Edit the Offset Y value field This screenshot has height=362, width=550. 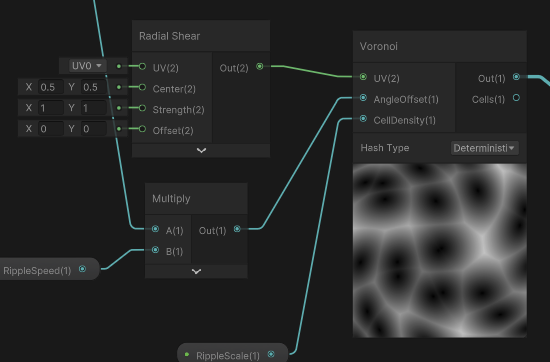pos(94,129)
